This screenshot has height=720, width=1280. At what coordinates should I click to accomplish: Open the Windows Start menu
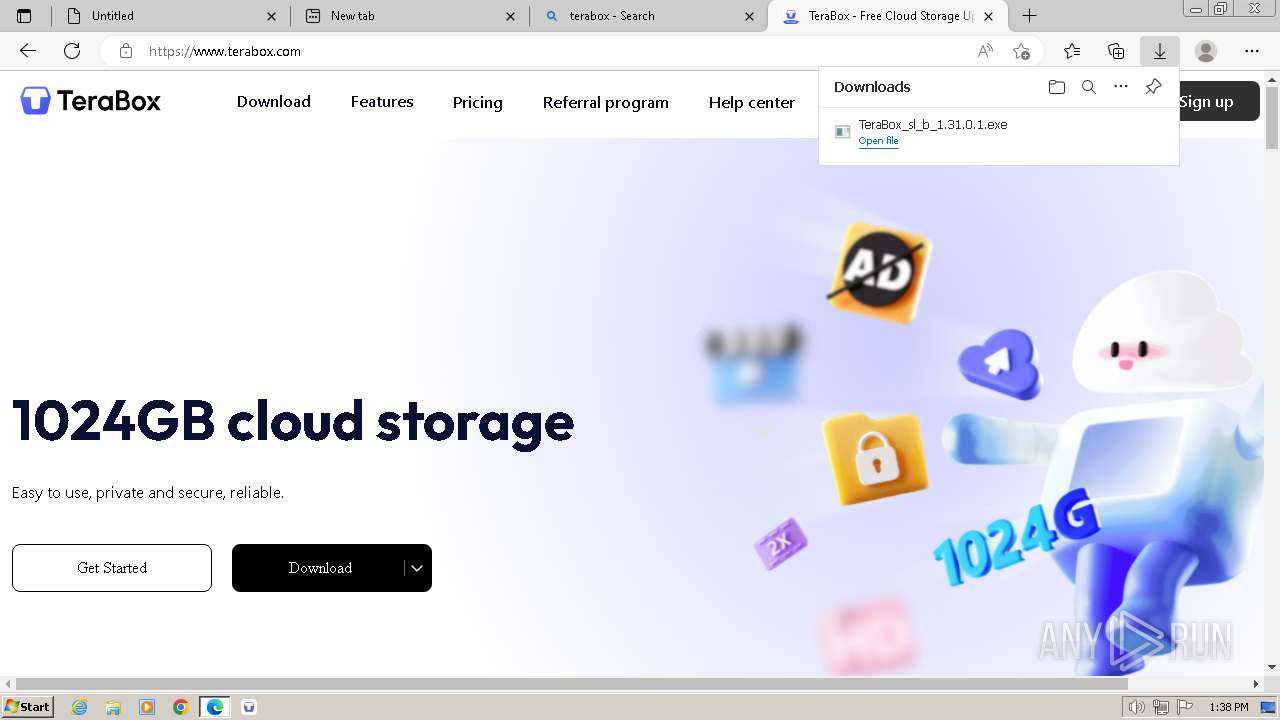click(x=28, y=707)
